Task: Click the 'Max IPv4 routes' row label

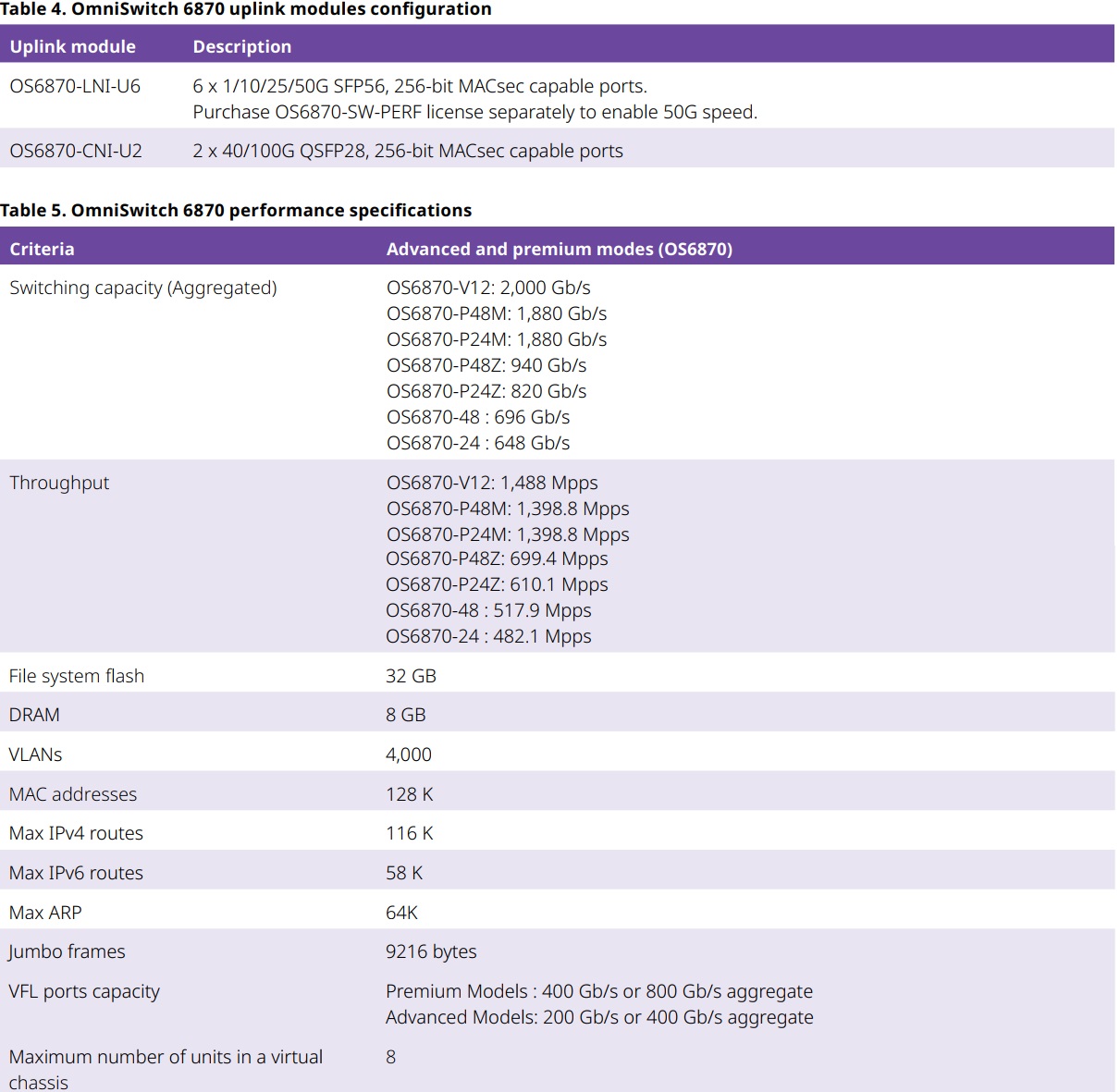Action: coord(76,833)
